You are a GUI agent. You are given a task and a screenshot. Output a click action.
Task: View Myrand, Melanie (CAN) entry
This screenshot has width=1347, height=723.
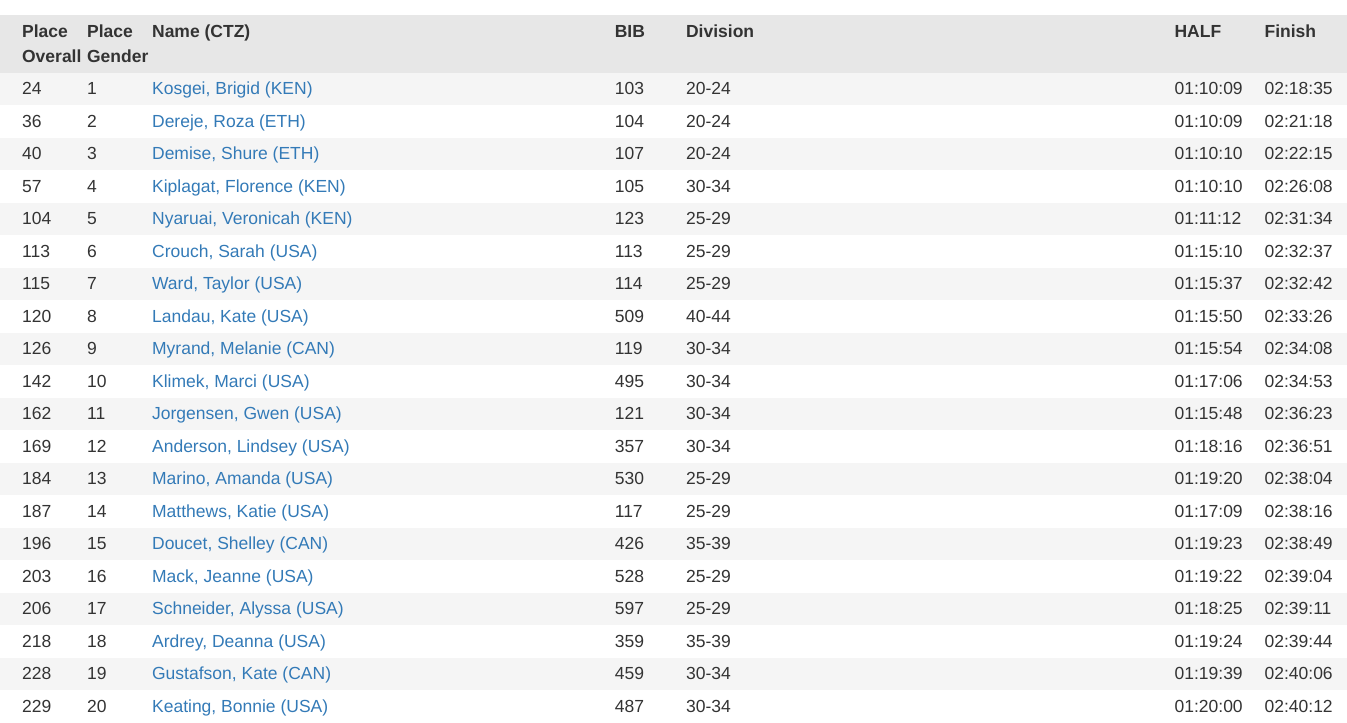(243, 349)
